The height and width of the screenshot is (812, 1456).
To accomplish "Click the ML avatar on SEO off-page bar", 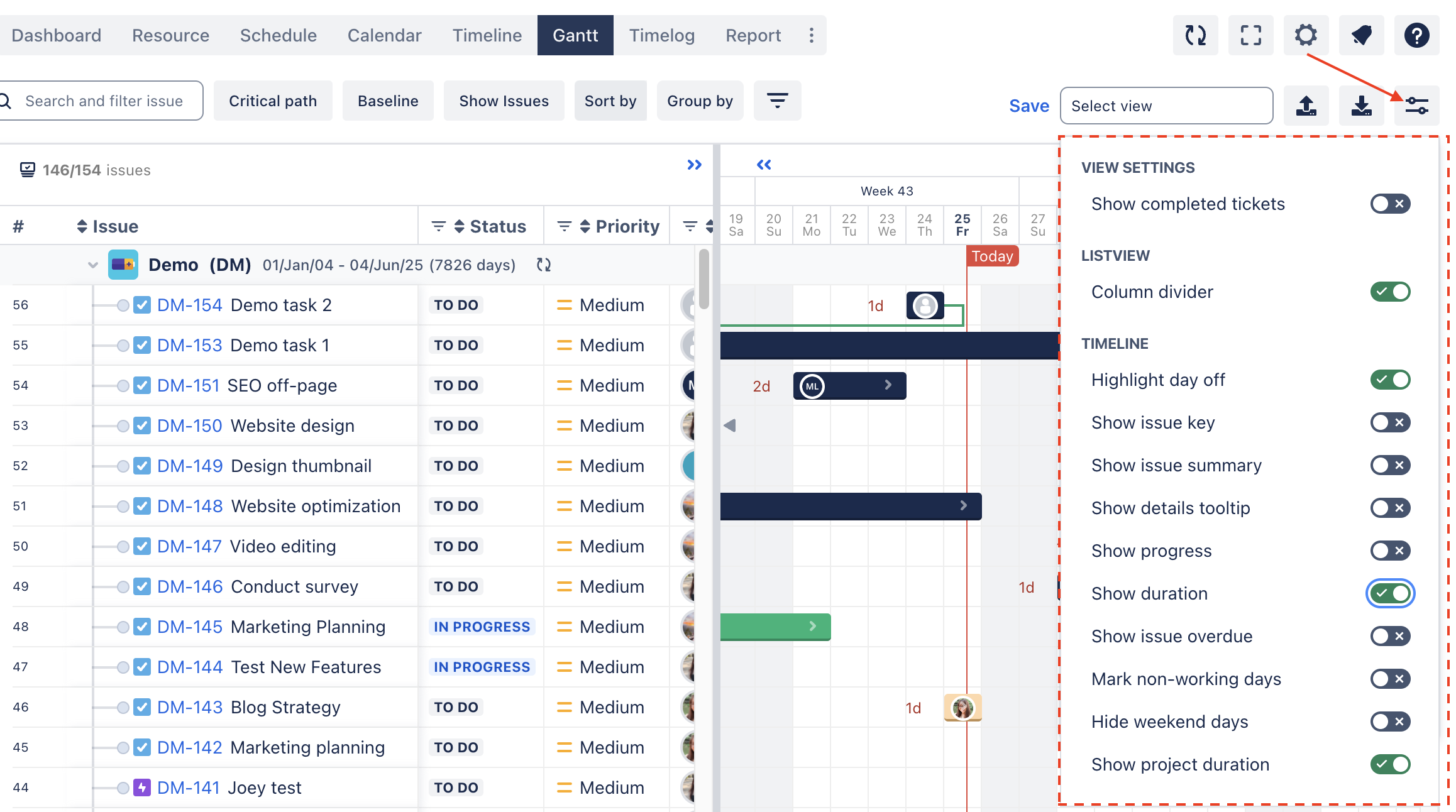I will click(812, 386).
